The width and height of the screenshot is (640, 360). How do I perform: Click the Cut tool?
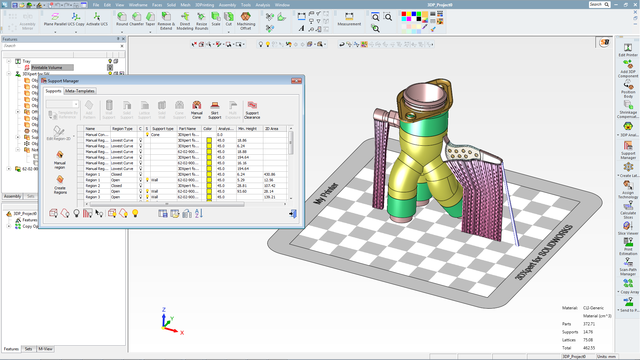pyautogui.click(x=229, y=19)
